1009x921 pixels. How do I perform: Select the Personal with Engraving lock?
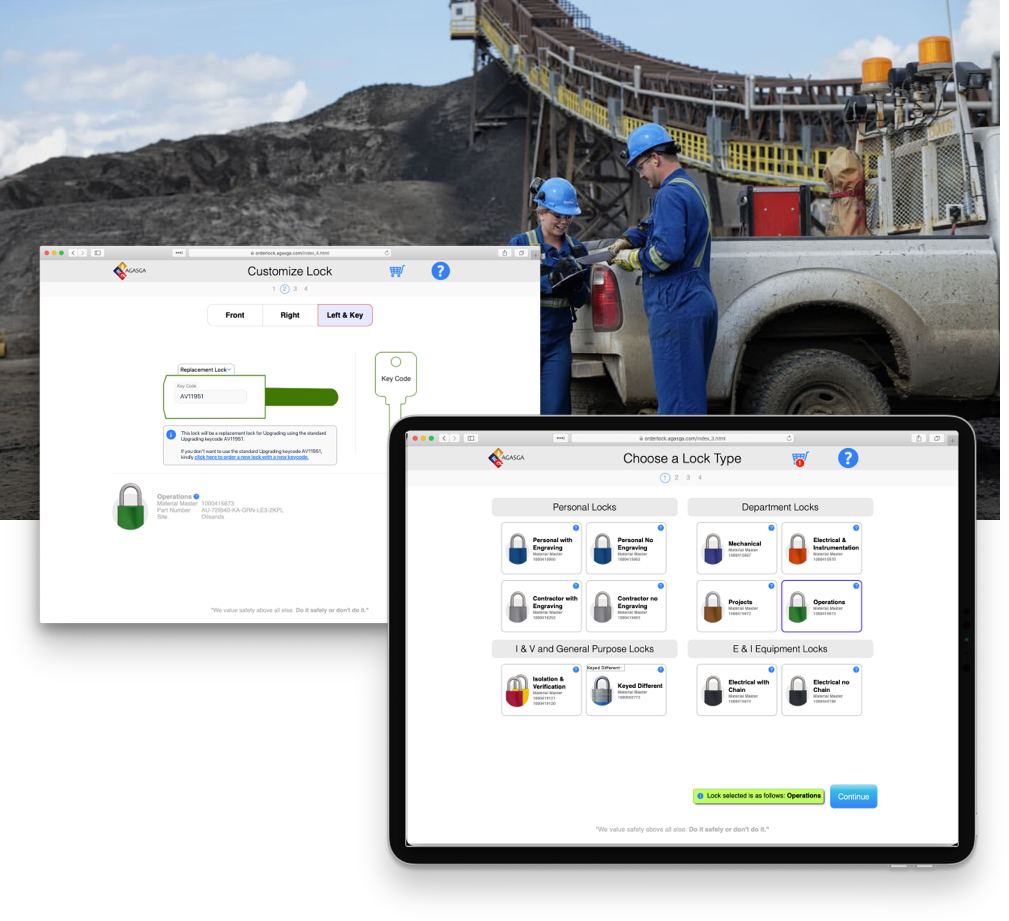pyautogui.click(x=541, y=548)
